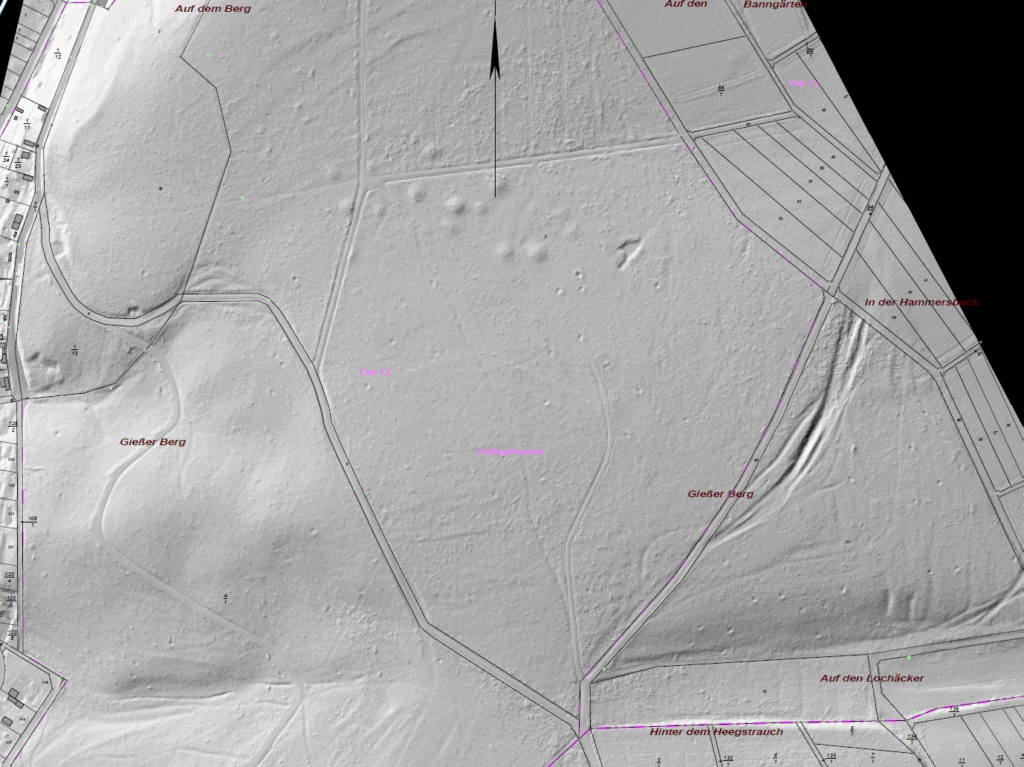Click the crescent-shaped mound east of the barrows
The height and width of the screenshot is (767, 1024).
pyautogui.click(x=628, y=250)
